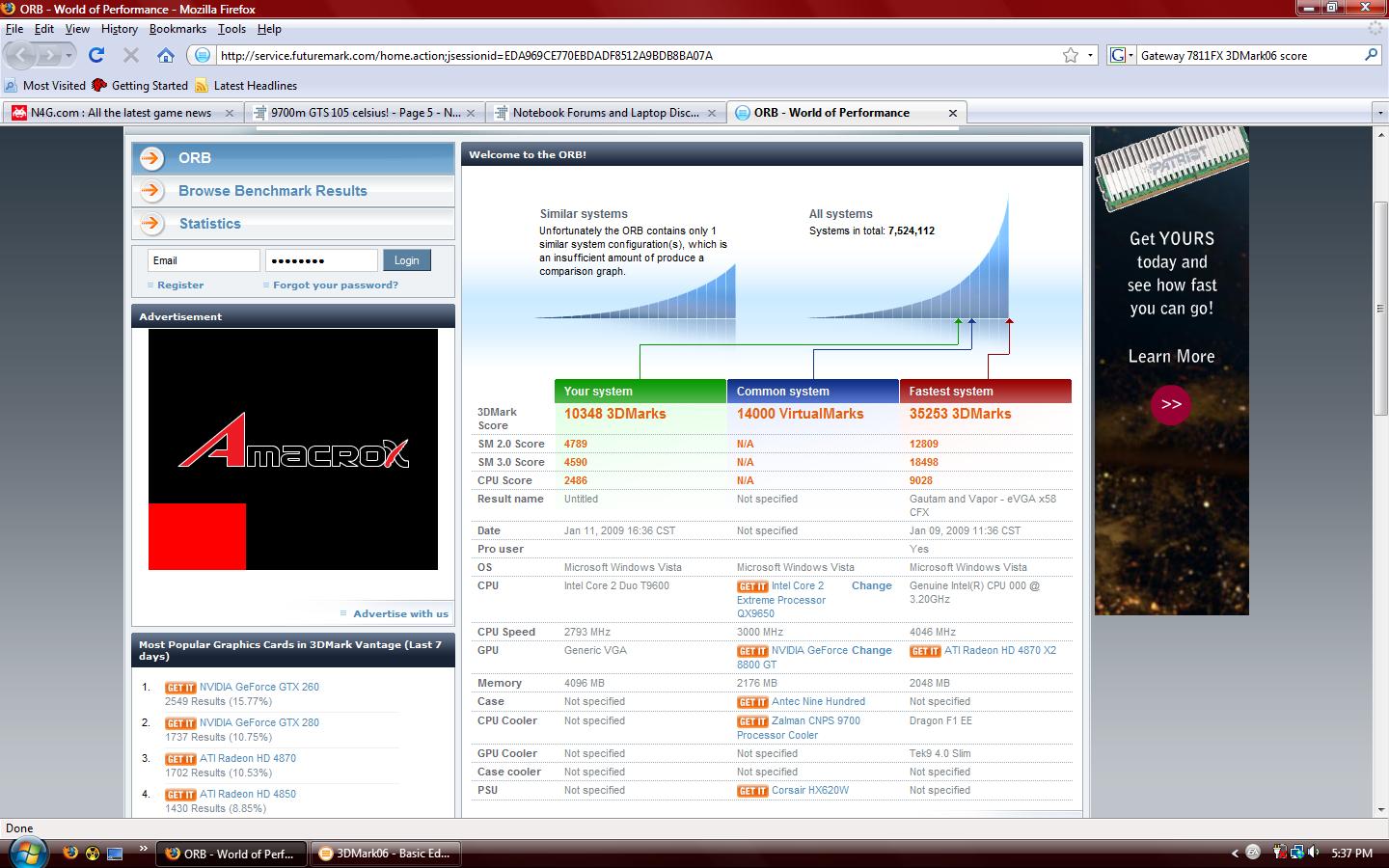The width and height of the screenshot is (1389, 868).
Task: Click the password input field
Action: [321, 260]
